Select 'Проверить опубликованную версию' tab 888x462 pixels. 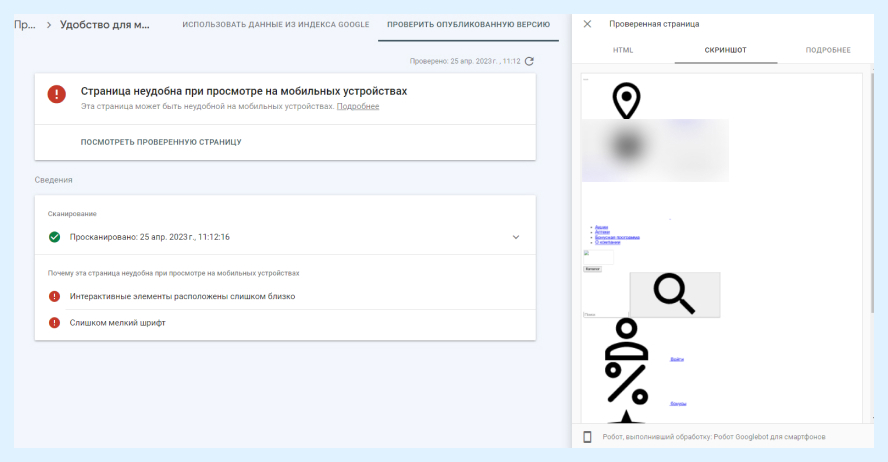tap(468, 24)
